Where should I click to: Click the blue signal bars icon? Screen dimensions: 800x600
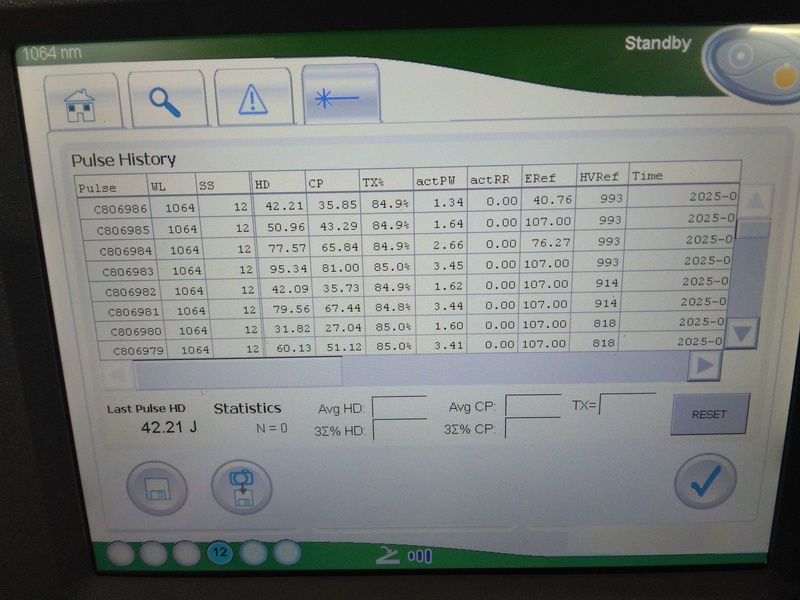pyautogui.click(x=420, y=556)
